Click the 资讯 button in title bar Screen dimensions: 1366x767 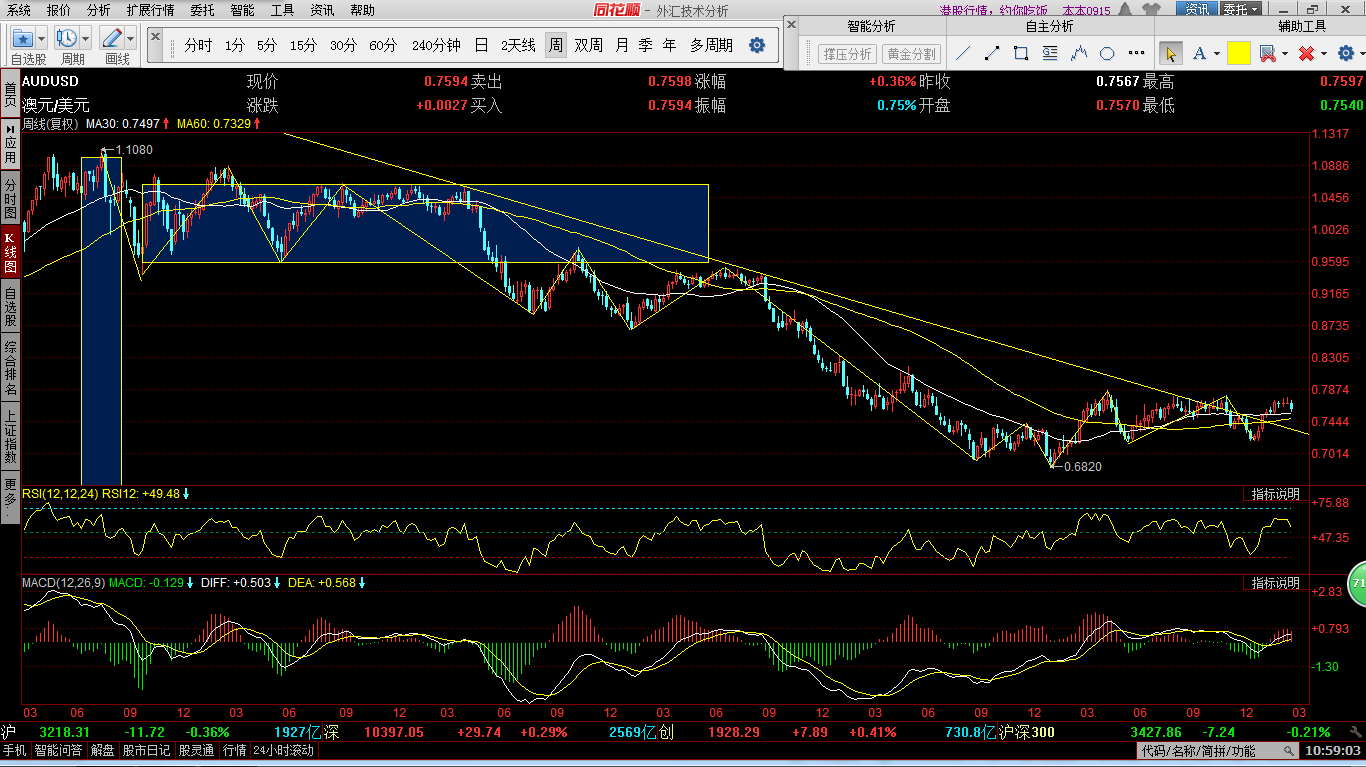click(1196, 9)
